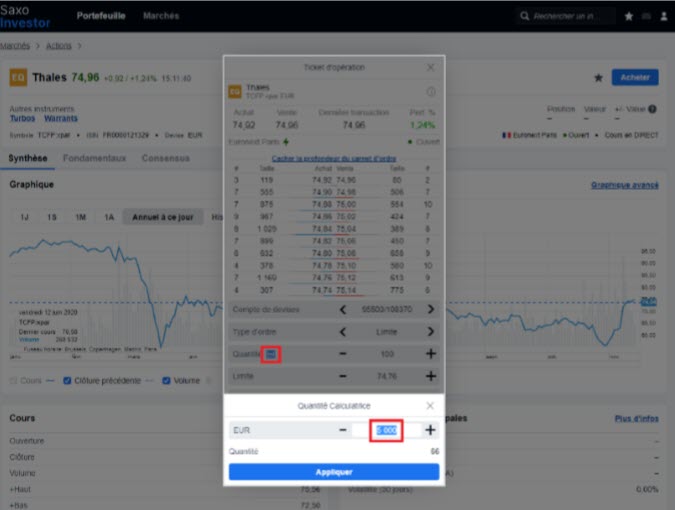Click the Appliquer button
This screenshot has height=510, width=675.
coord(334,472)
